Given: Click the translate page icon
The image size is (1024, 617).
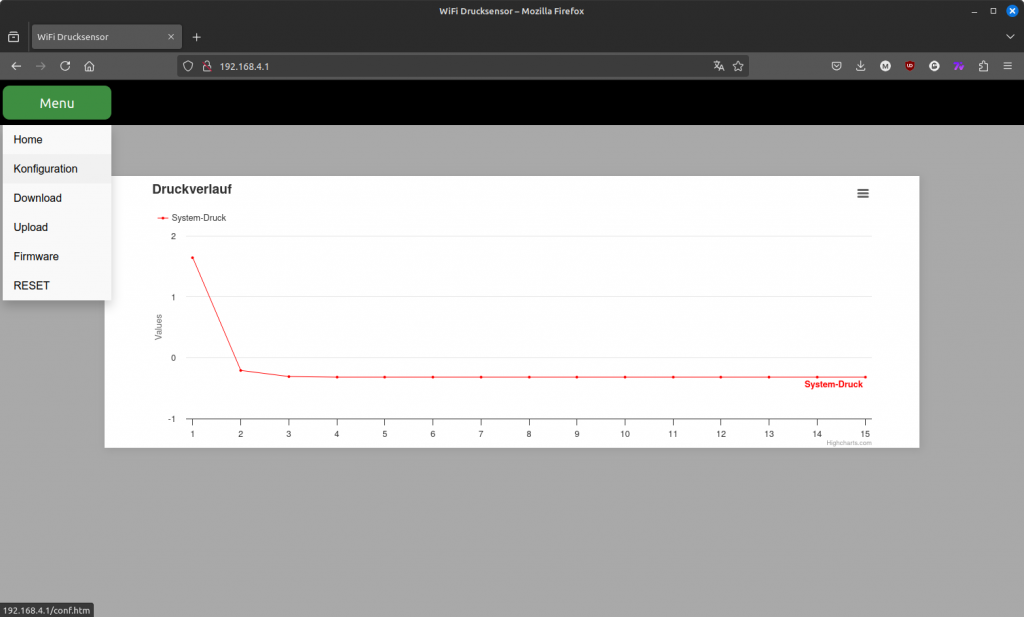Looking at the screenshot, I should (718, 66).
